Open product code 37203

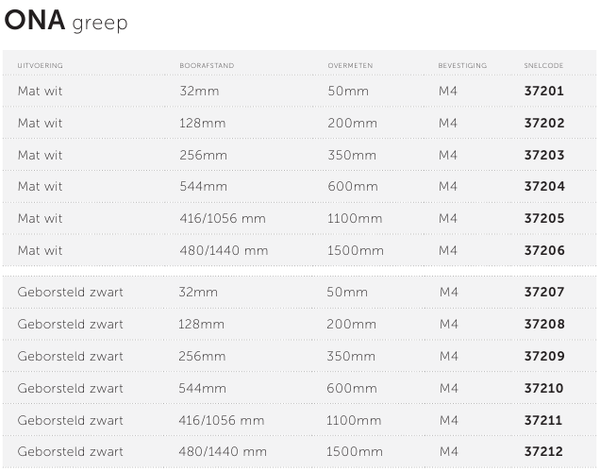[544, 155]
